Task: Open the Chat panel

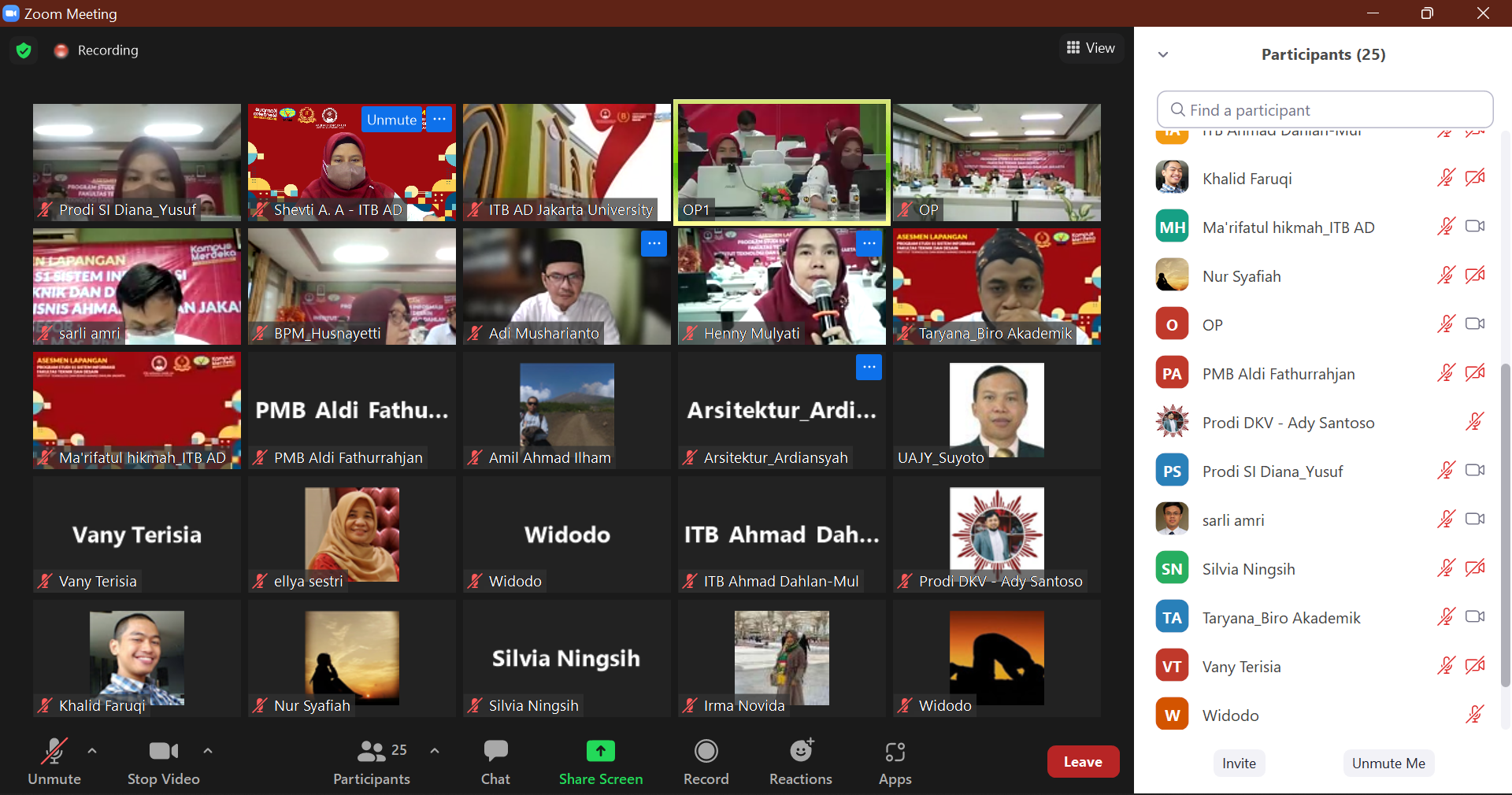Action: point(495,761)
